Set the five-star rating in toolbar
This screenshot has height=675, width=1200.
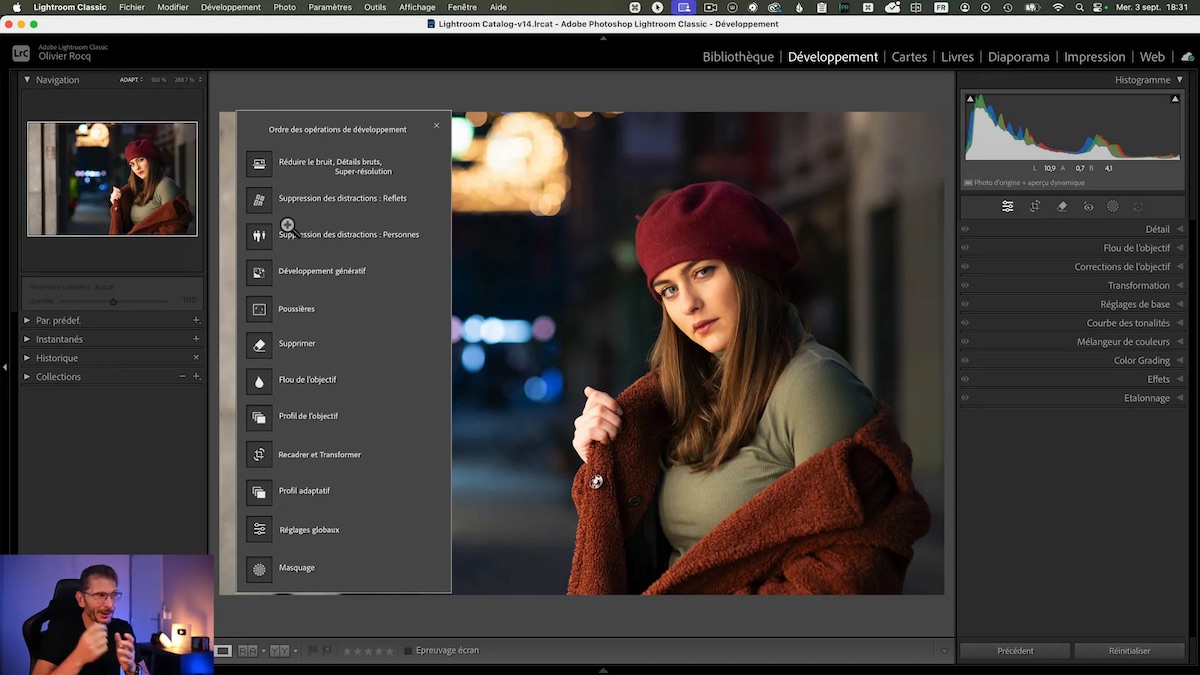391,651
